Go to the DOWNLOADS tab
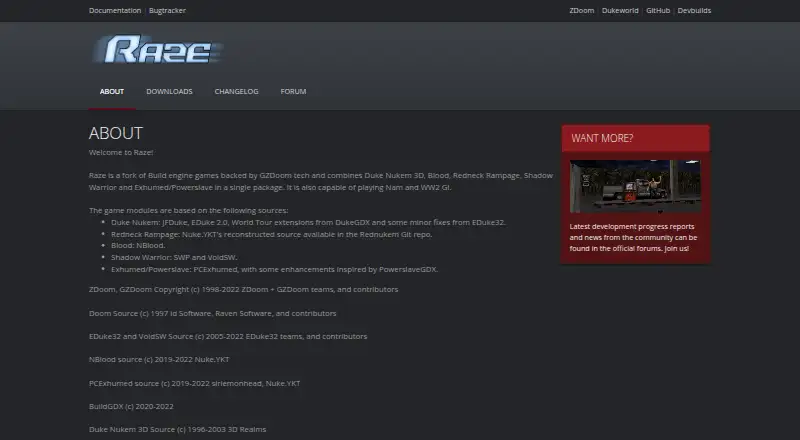Screen dimensions: 800x440 (x=169, y=91)
